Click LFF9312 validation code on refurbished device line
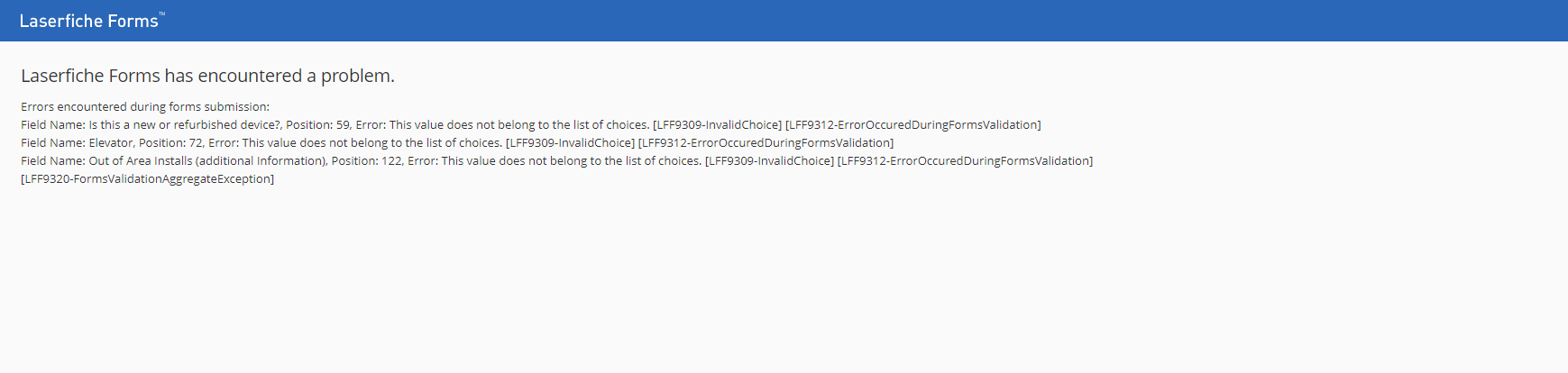1568x373 pixels. click(912, 124)
